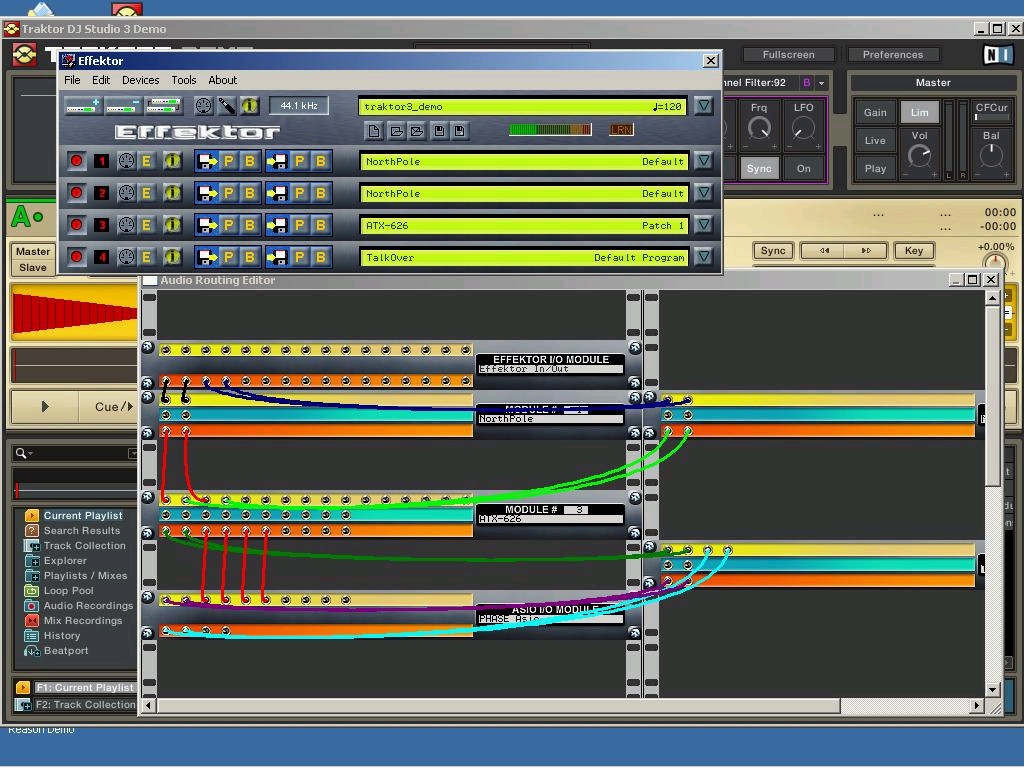Click the rack layout icon with two bars
Image resolution: width=1024 pixels, height=768 pixels.
163,106
